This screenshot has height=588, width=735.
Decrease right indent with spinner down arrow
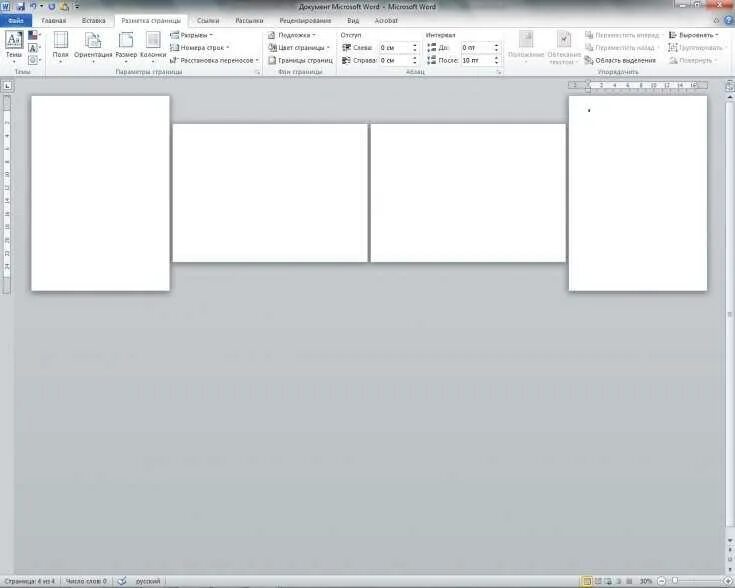(x=414, y=63)
